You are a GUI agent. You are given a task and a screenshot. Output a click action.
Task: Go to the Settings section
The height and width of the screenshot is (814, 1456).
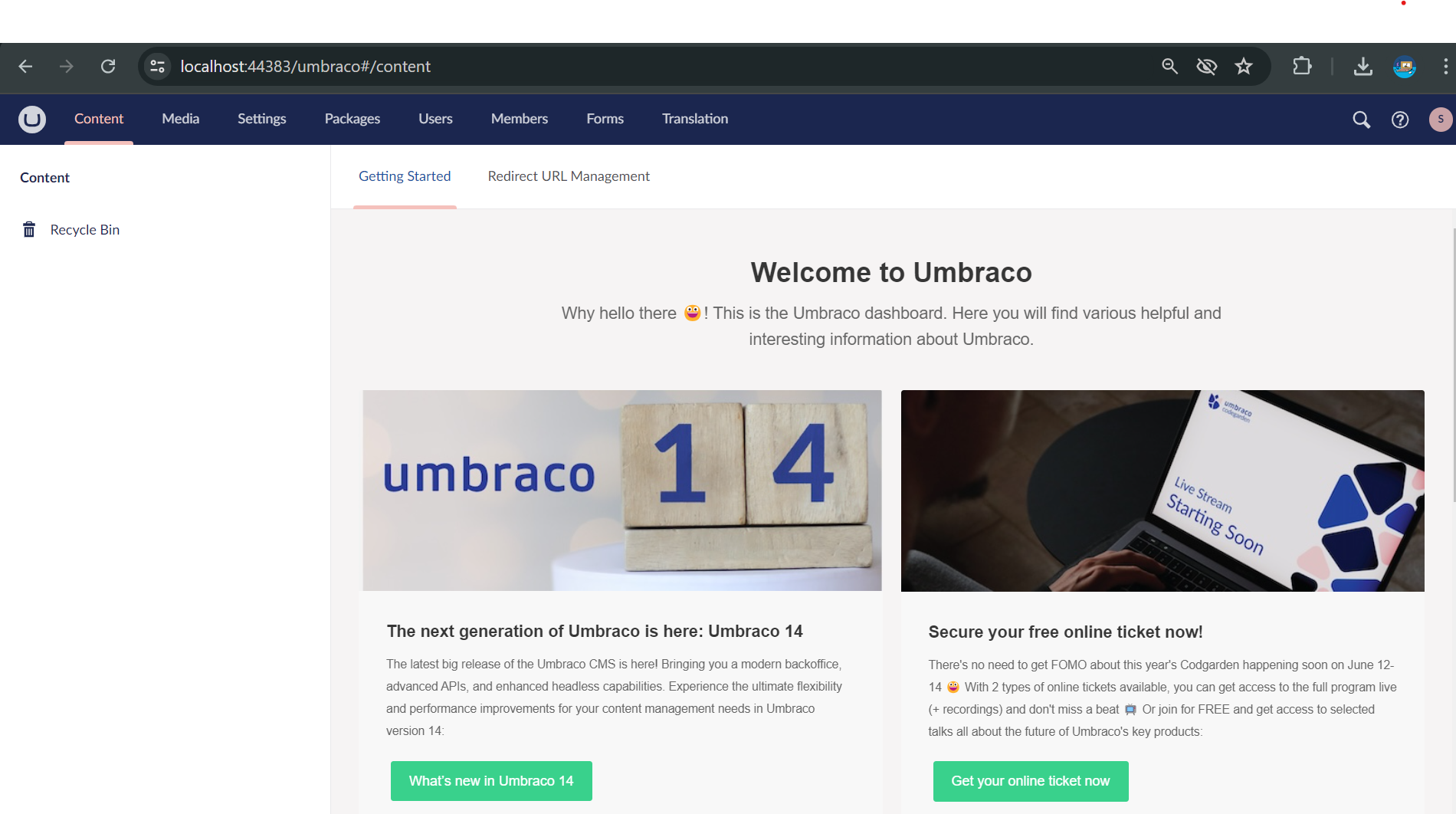point(262,120)
